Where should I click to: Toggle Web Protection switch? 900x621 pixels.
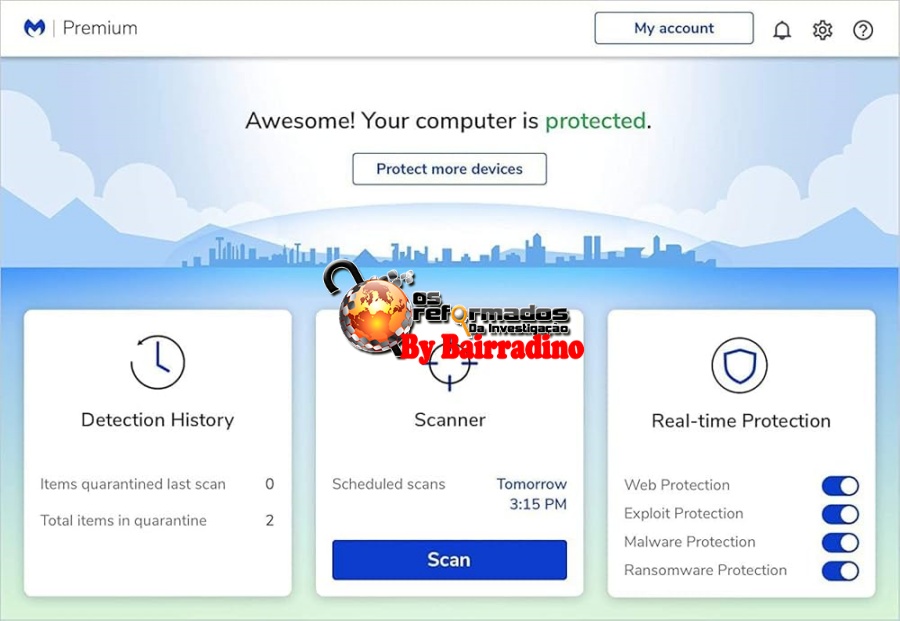point(840,486)
